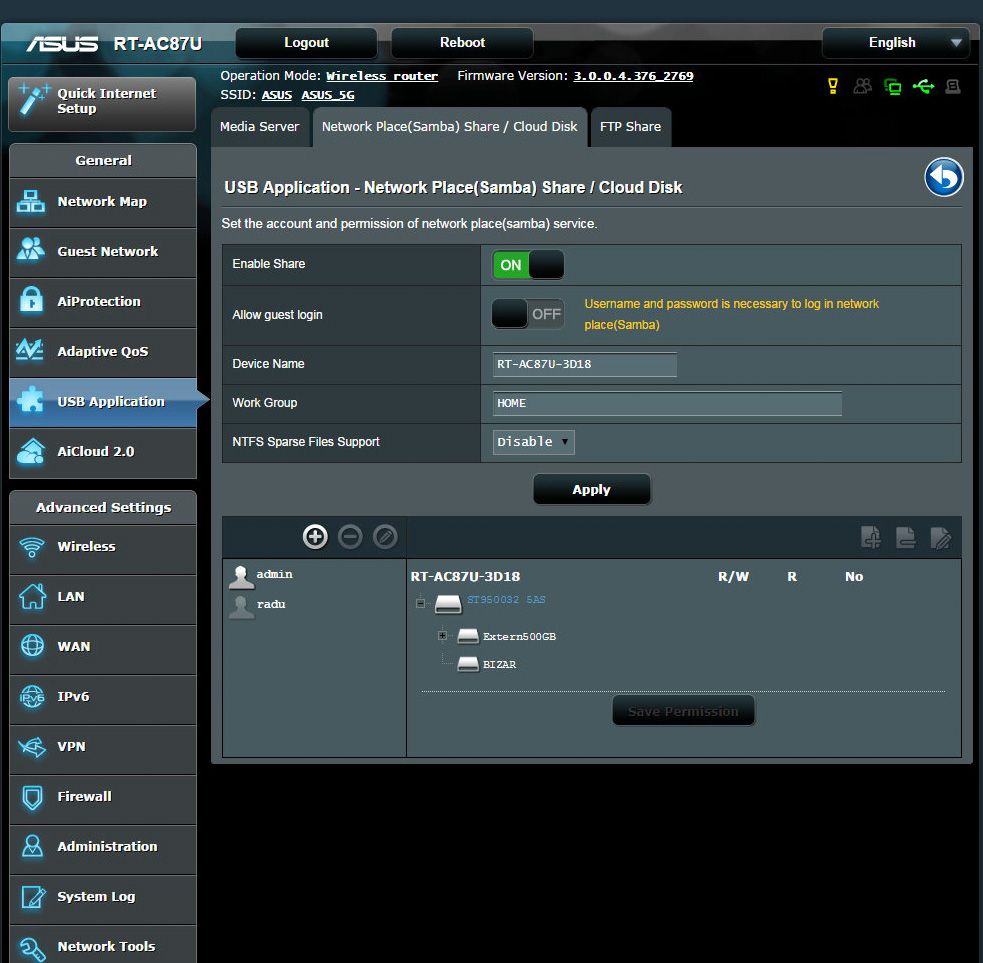Click the Adaptive QoS icon
The height and width of the screenshot is (963, 983).
[30, 350]
